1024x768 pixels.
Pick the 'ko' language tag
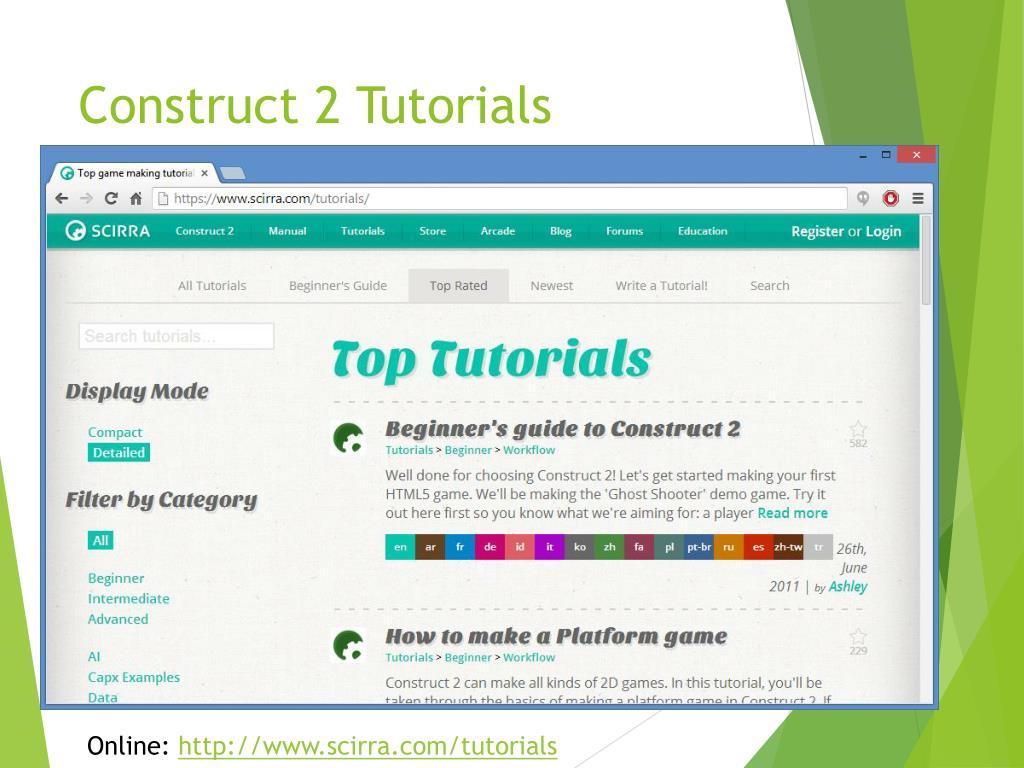(x=580, y=547)
